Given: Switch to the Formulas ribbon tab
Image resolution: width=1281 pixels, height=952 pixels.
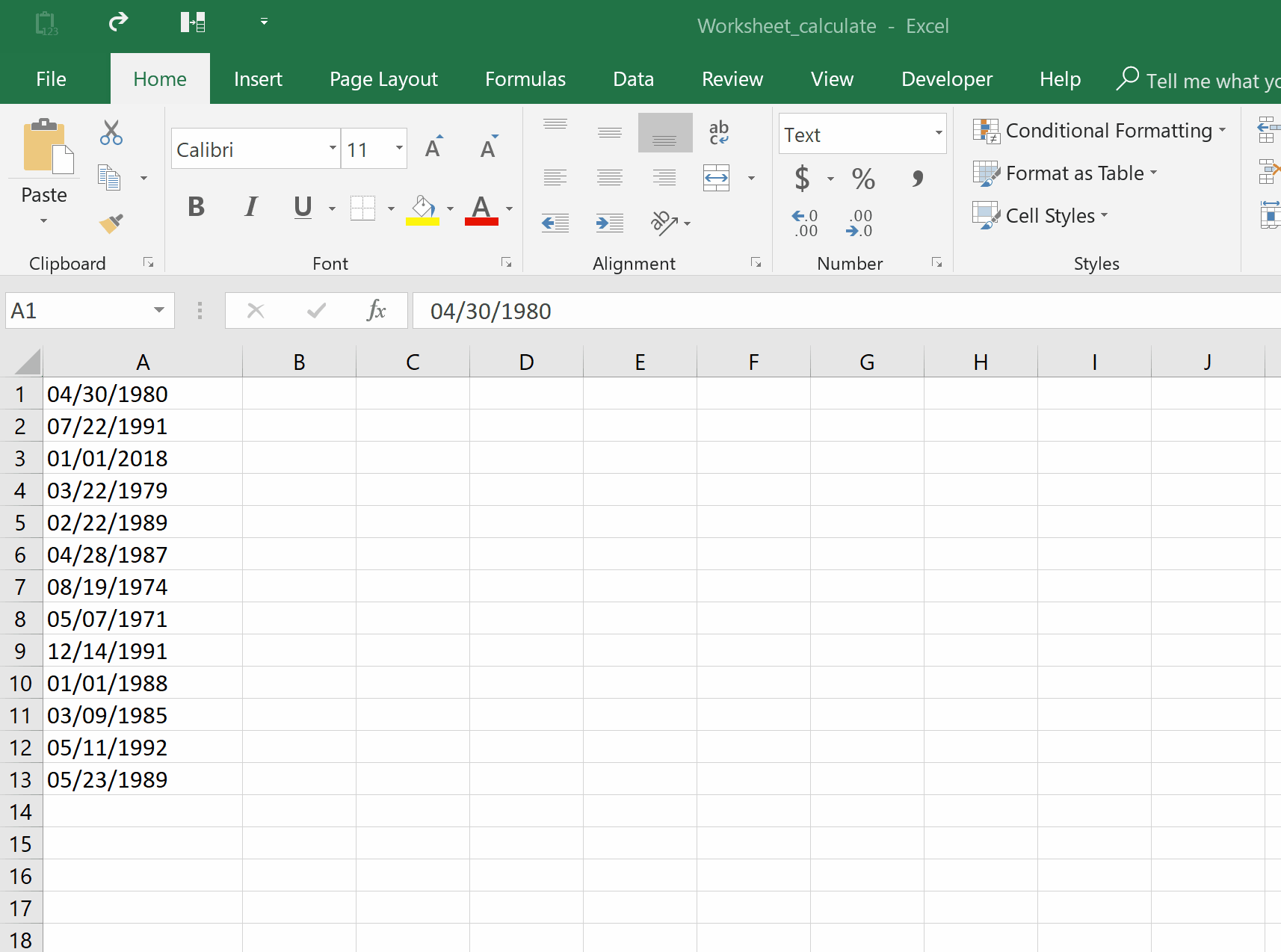Looking at the screenshot, I should [525, 78].
